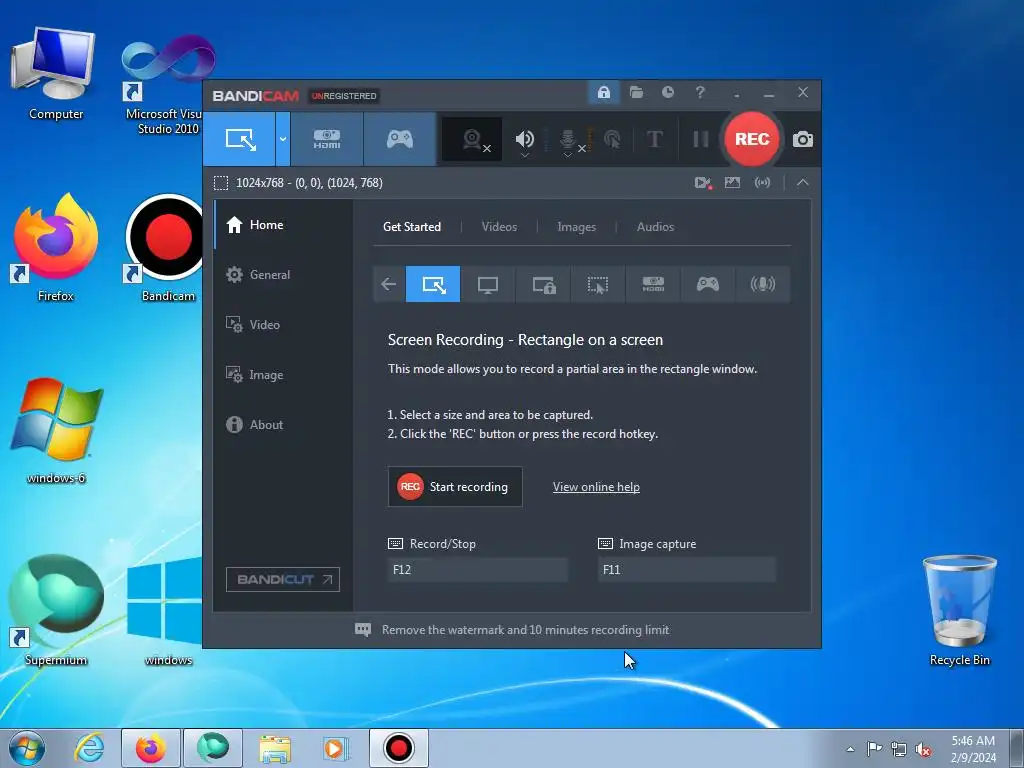Select windows-6 desktop icon

point(56,431)
